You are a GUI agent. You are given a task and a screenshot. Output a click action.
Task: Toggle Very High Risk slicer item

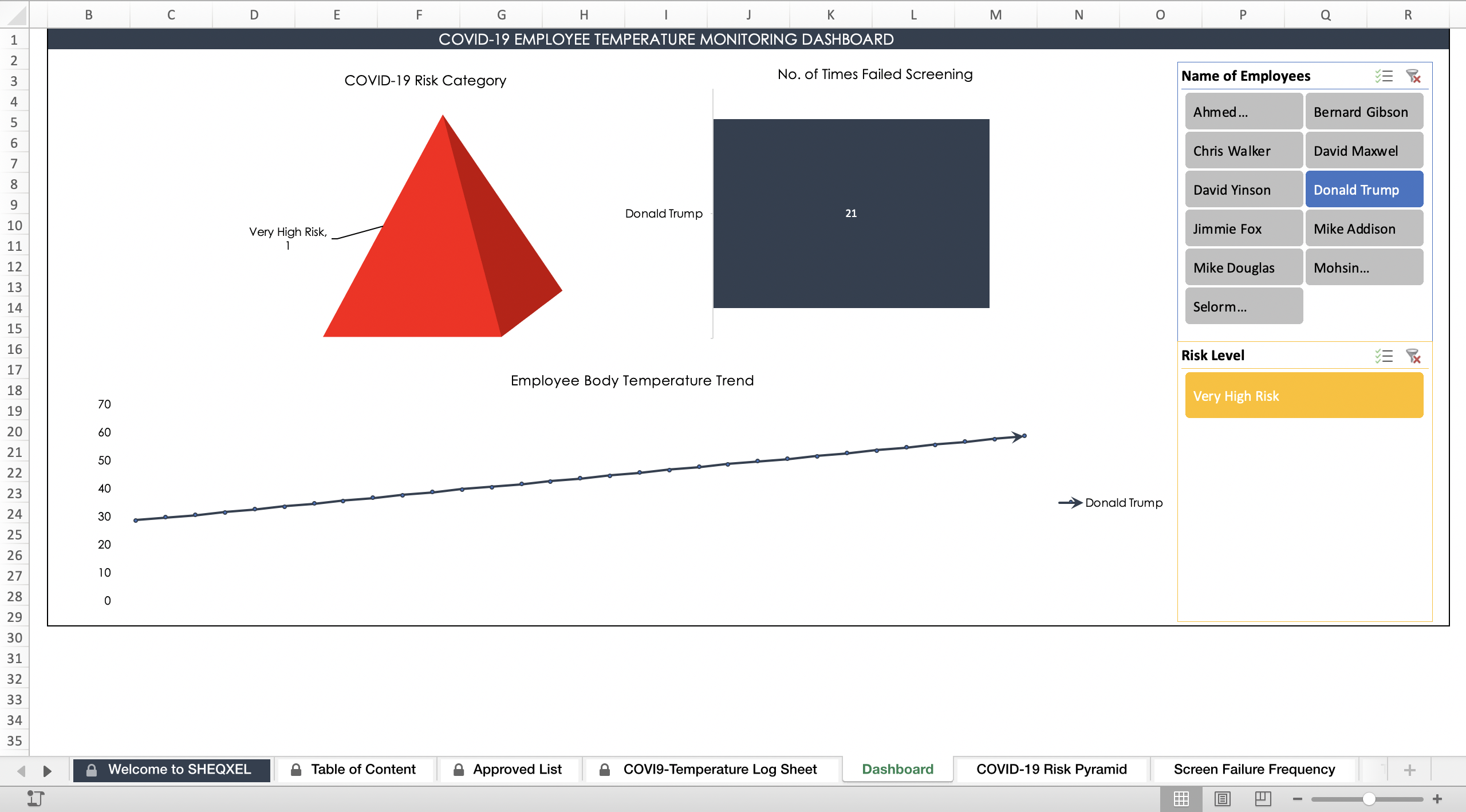(1304, 396)
